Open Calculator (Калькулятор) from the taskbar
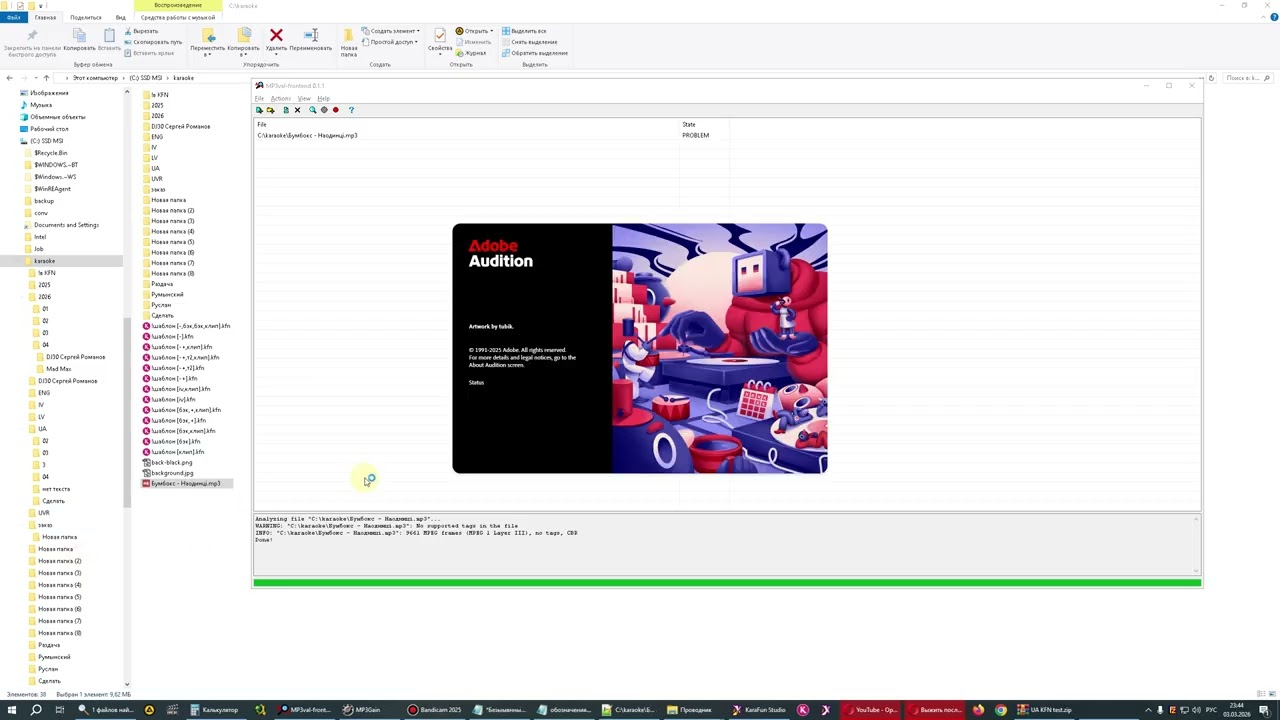1280x720 pixels. pyautogui.click(x=214, y=710)
